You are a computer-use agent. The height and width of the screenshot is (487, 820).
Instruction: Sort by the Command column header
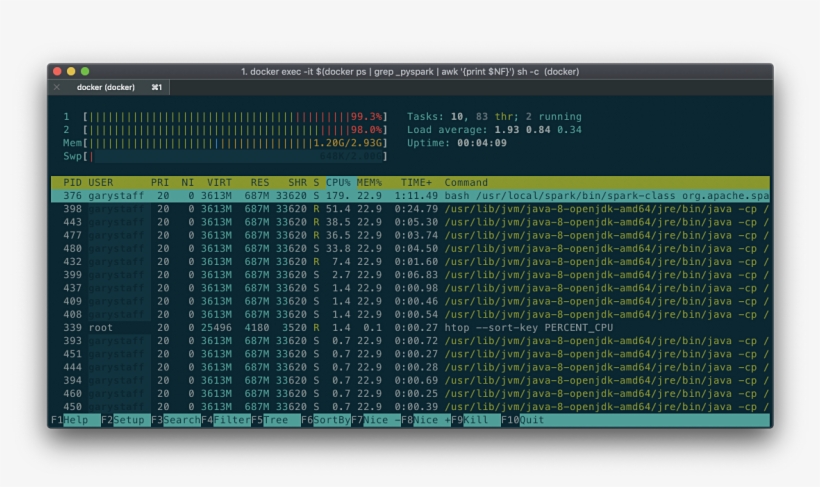tap(466, 183)
